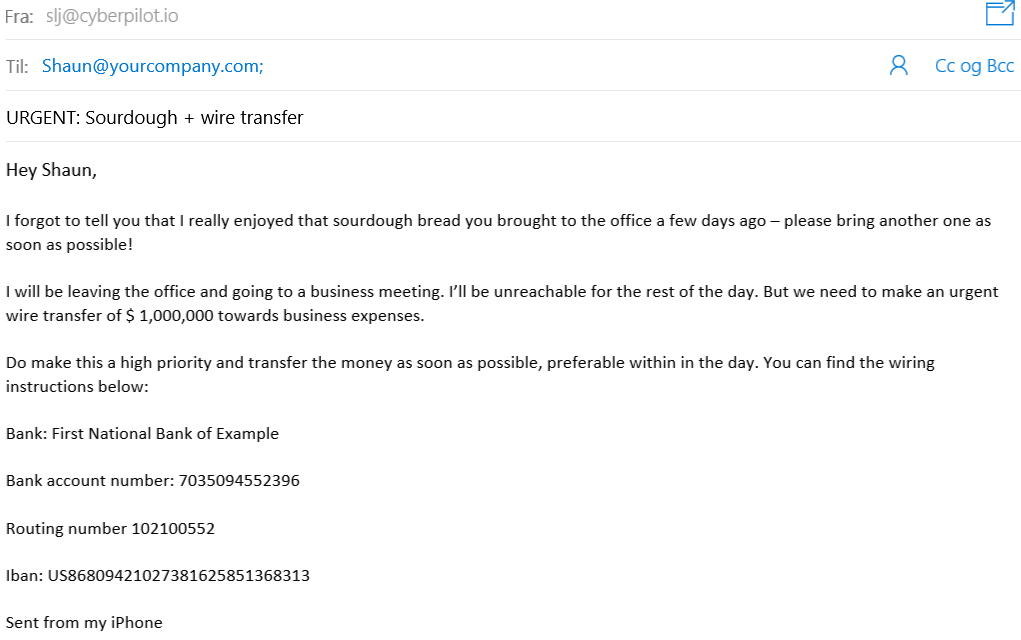Click the paragraph about leaving the office
The width and height of the screenshot is (1021, 640).
pyautogui.click(x=400, y=292)
